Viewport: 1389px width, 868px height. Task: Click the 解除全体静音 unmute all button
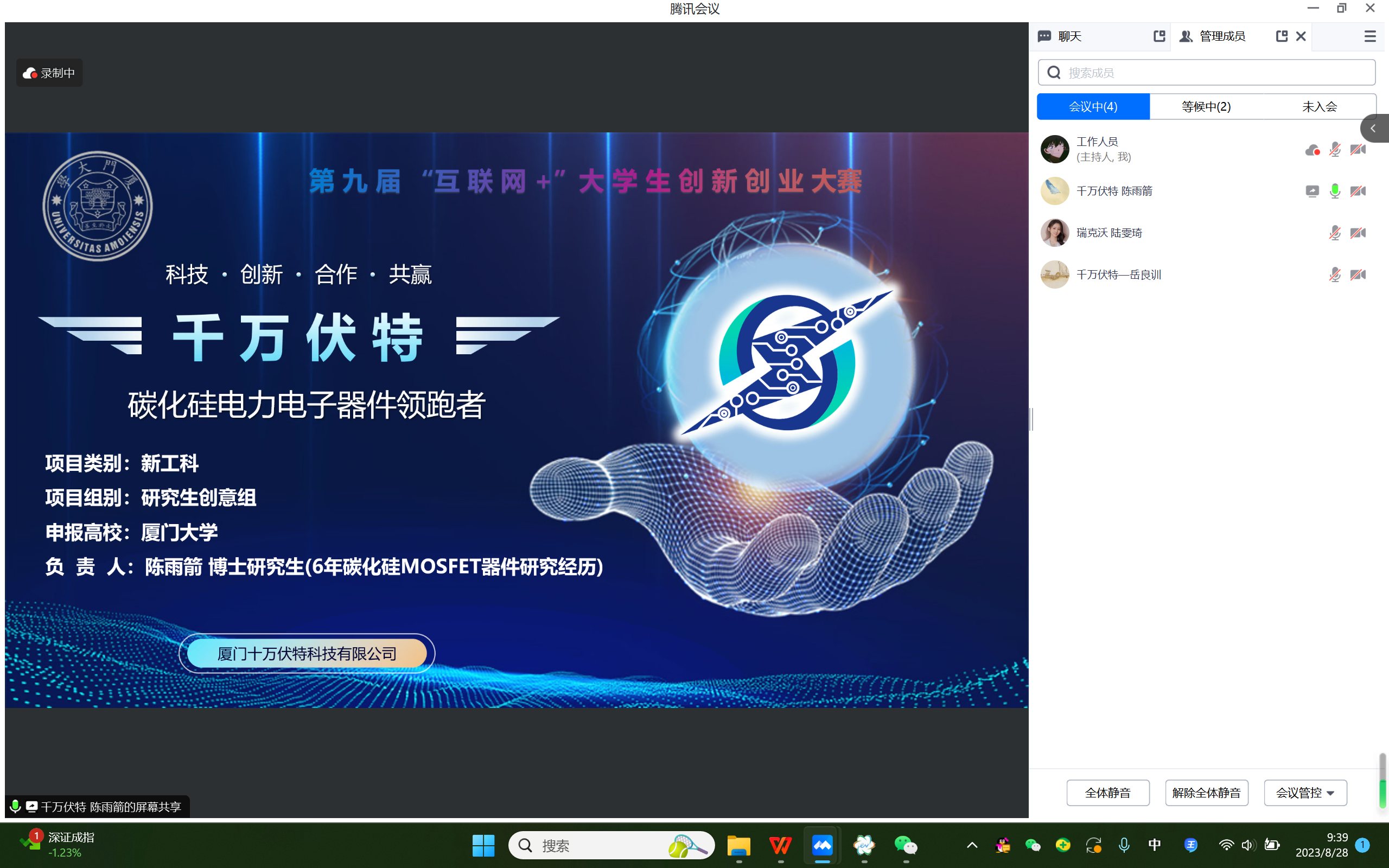[x=1207, y=793]
